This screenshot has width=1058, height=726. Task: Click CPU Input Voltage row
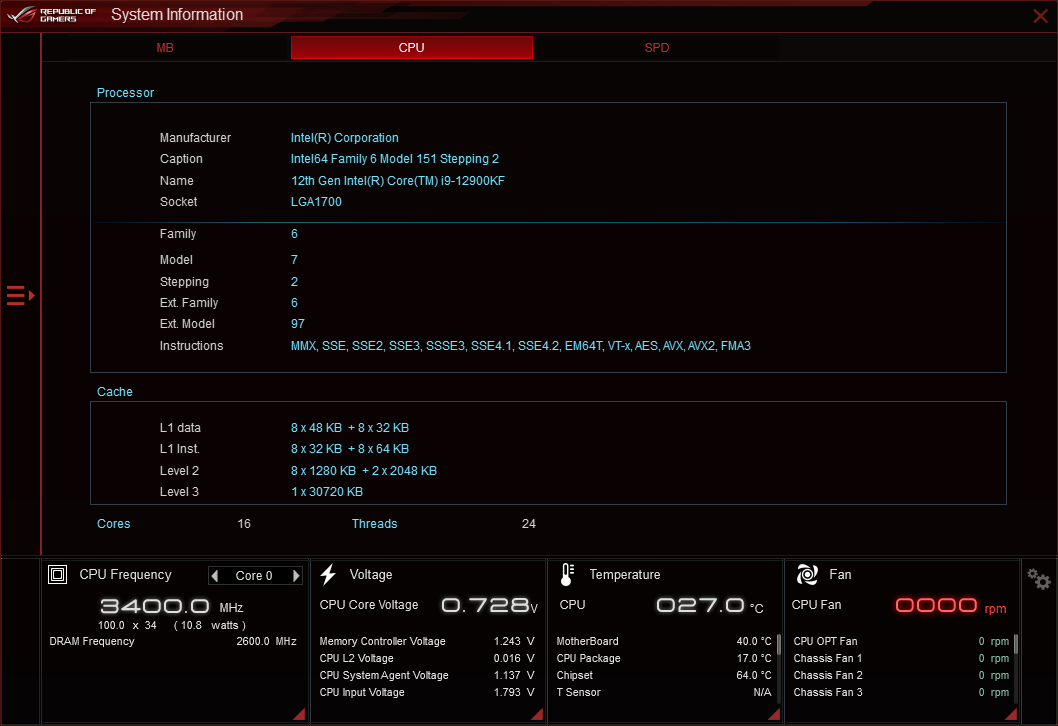click(x=426, y=692)
